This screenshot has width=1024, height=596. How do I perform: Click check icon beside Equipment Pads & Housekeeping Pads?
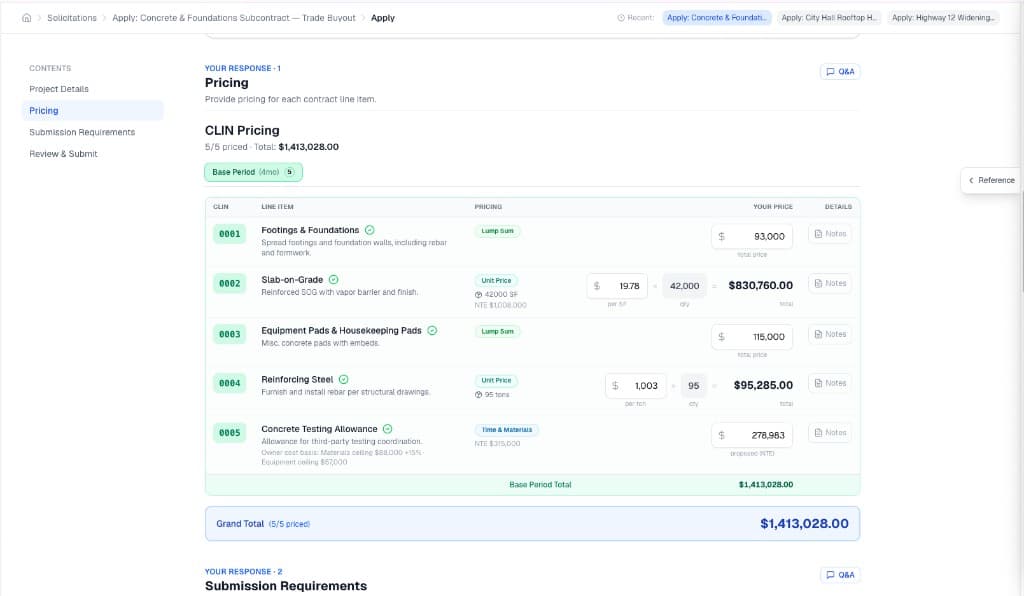(x=432, y=330)
